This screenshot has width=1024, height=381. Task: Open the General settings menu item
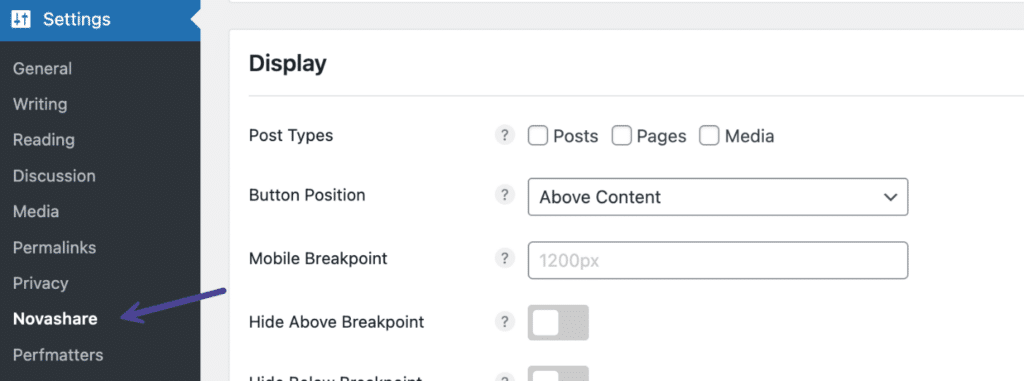[x=42, y=69]
